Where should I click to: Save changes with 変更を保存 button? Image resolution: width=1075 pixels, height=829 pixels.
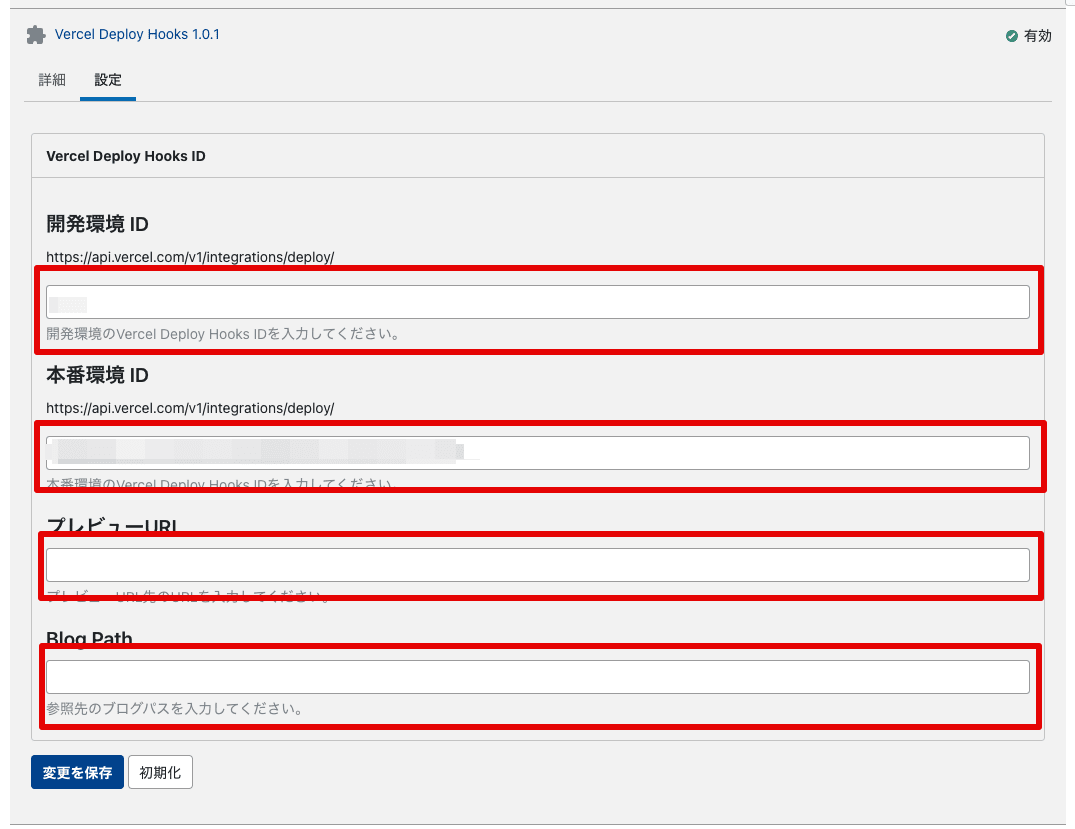click(x=77, y=772)
